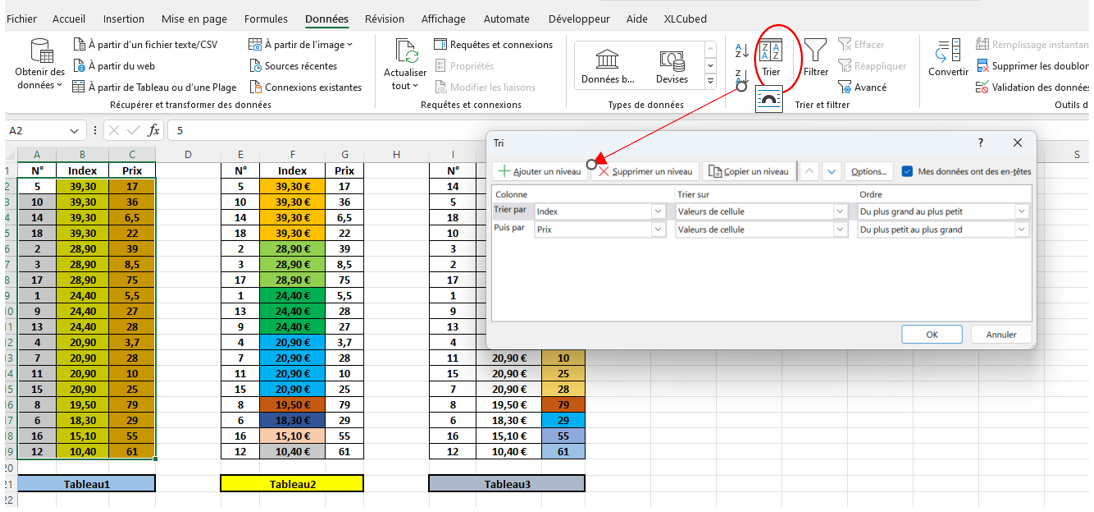Open the Trier par Index column dropdown
Viewport: 1094px width, 512px height.
(x=658, y=211)
